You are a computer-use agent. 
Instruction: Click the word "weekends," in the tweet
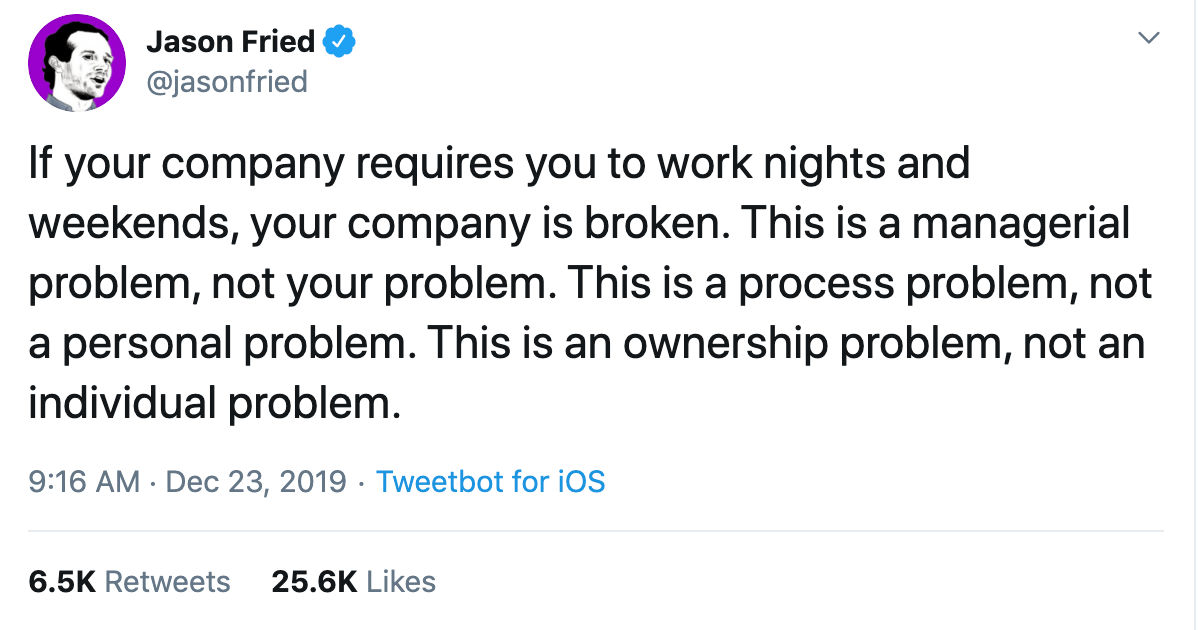click(132, 223)
